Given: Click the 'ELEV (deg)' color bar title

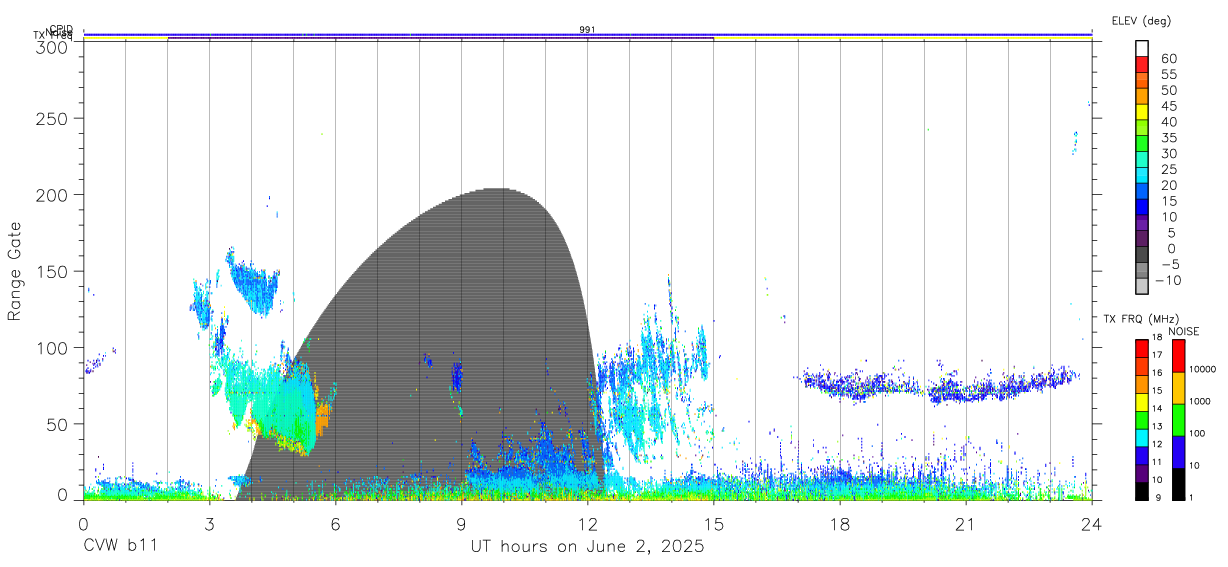Looking at the screenshot, I should click(1141, 20).
